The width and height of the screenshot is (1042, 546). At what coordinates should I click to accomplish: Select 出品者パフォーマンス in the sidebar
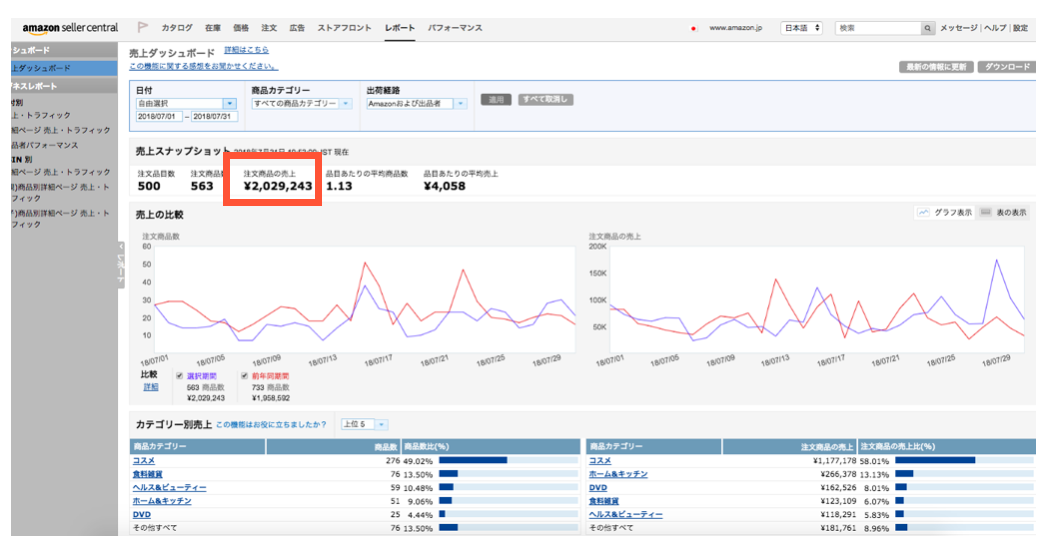click(45, 145)
